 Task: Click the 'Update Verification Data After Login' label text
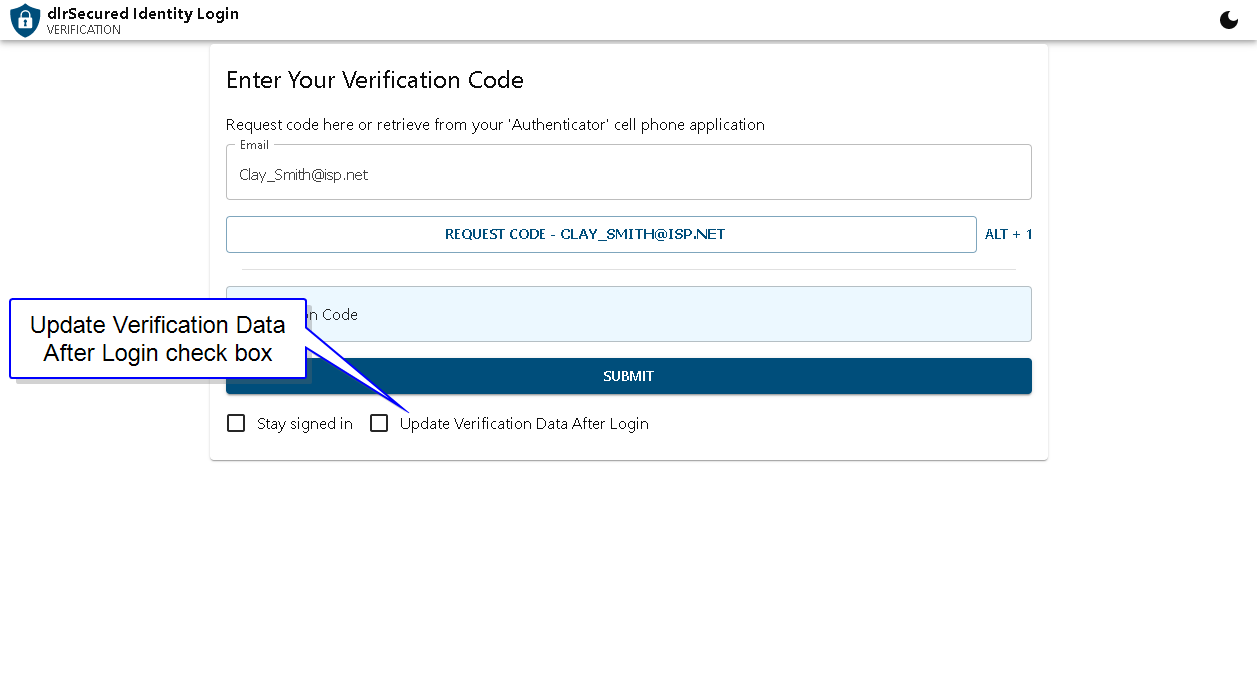[x=524, y=424]
